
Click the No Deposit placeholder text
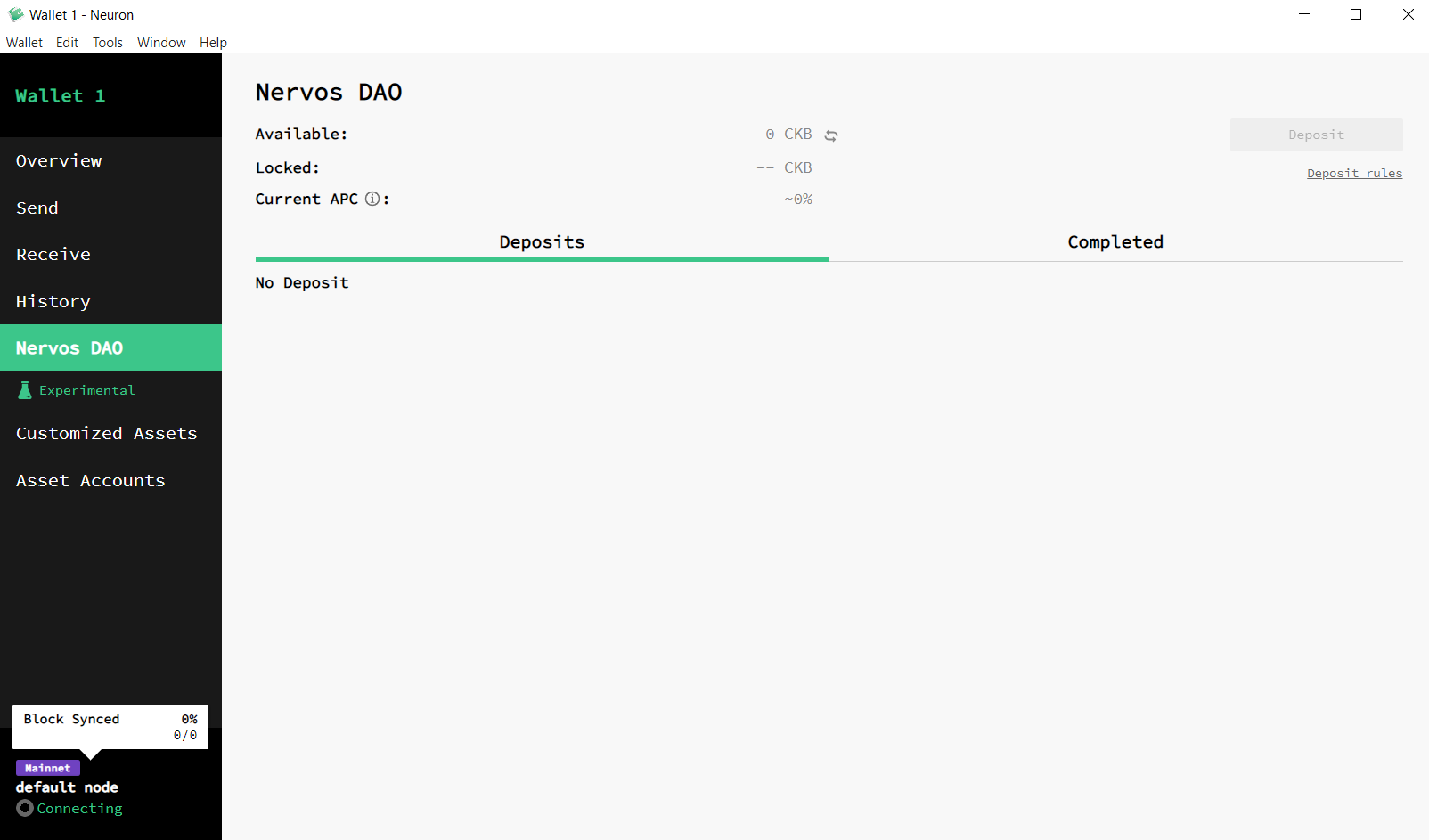pos(302,282)
